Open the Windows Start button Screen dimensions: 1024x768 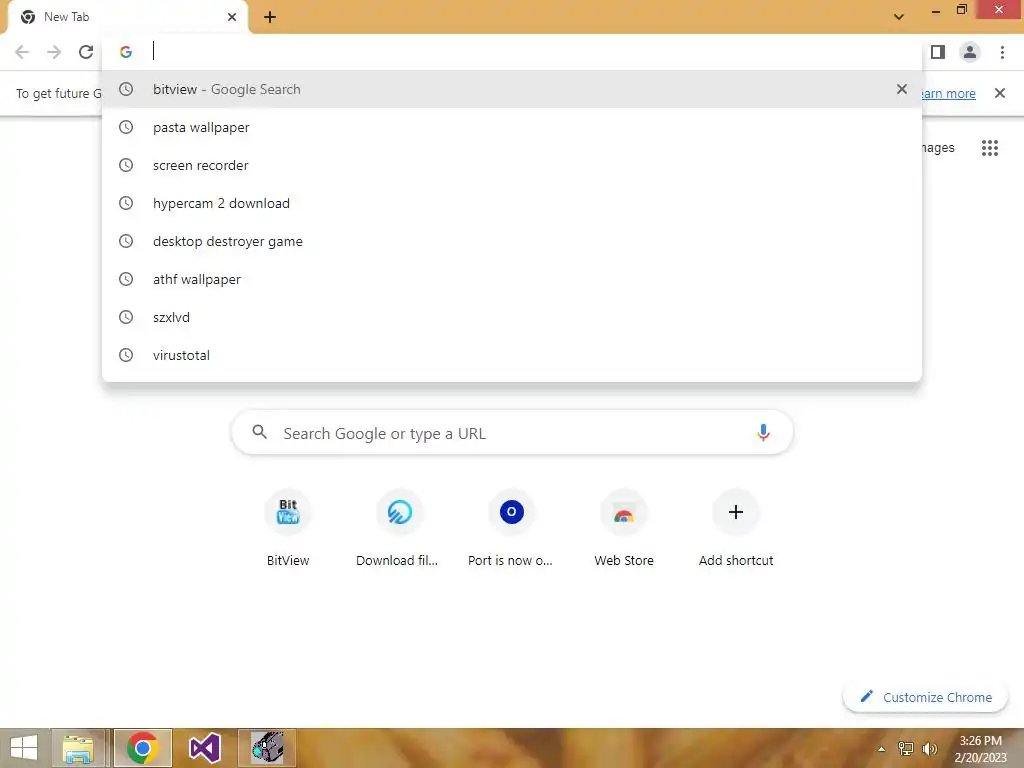(x=24, y=748)
